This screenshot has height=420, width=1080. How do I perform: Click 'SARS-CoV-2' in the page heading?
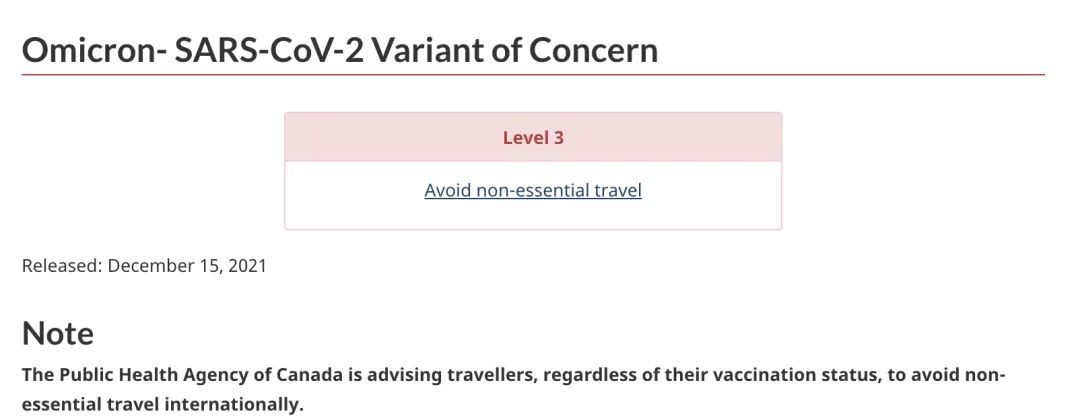click(x=267, y=50)
